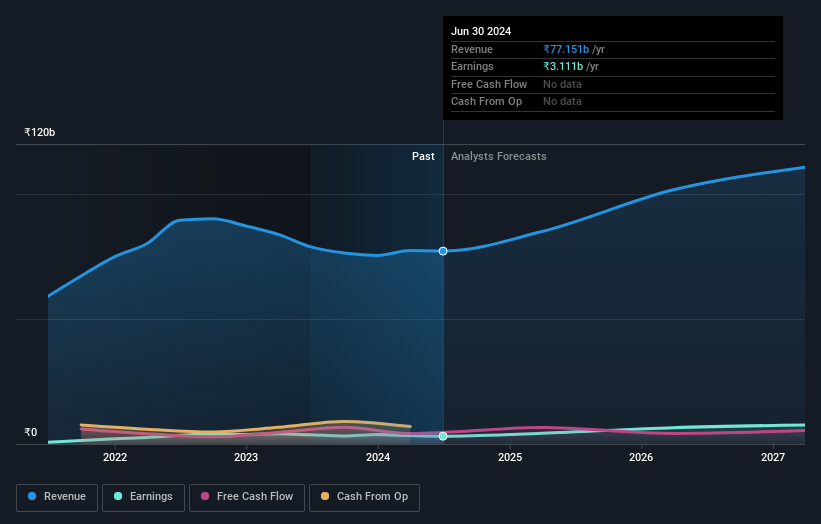Click the Jun 30 2024 tooltip date
821x524 pixels.
click(481, 31)
